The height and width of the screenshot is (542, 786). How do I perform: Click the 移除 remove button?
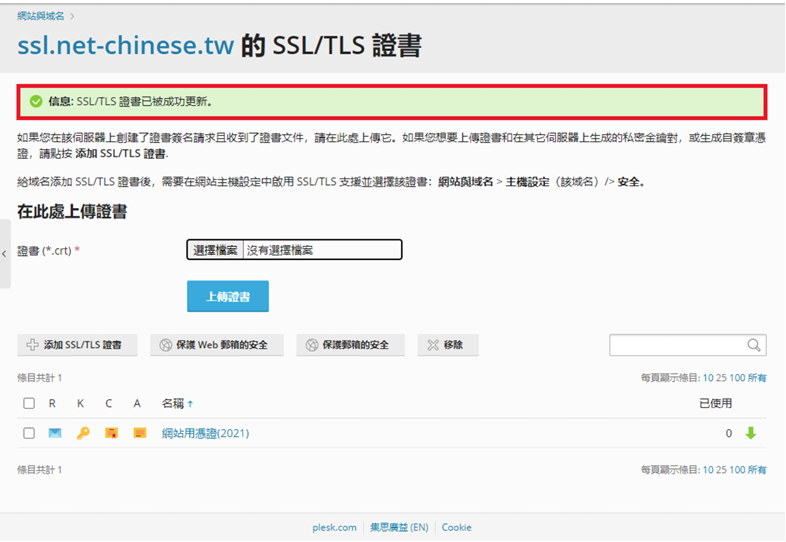click(x=448, y=345)
